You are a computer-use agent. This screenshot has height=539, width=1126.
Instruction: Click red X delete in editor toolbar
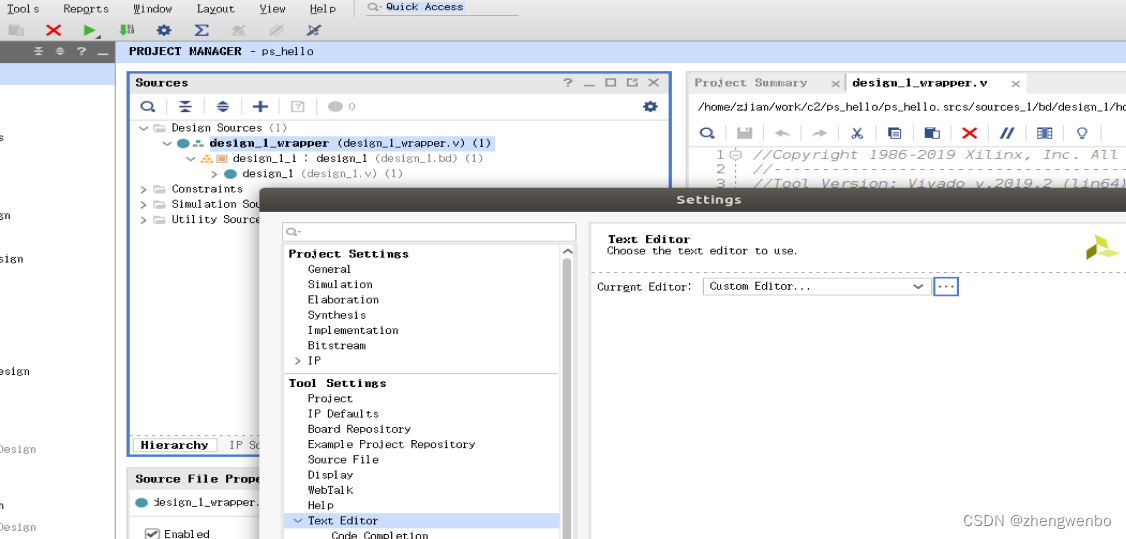(x=969, y=133)
